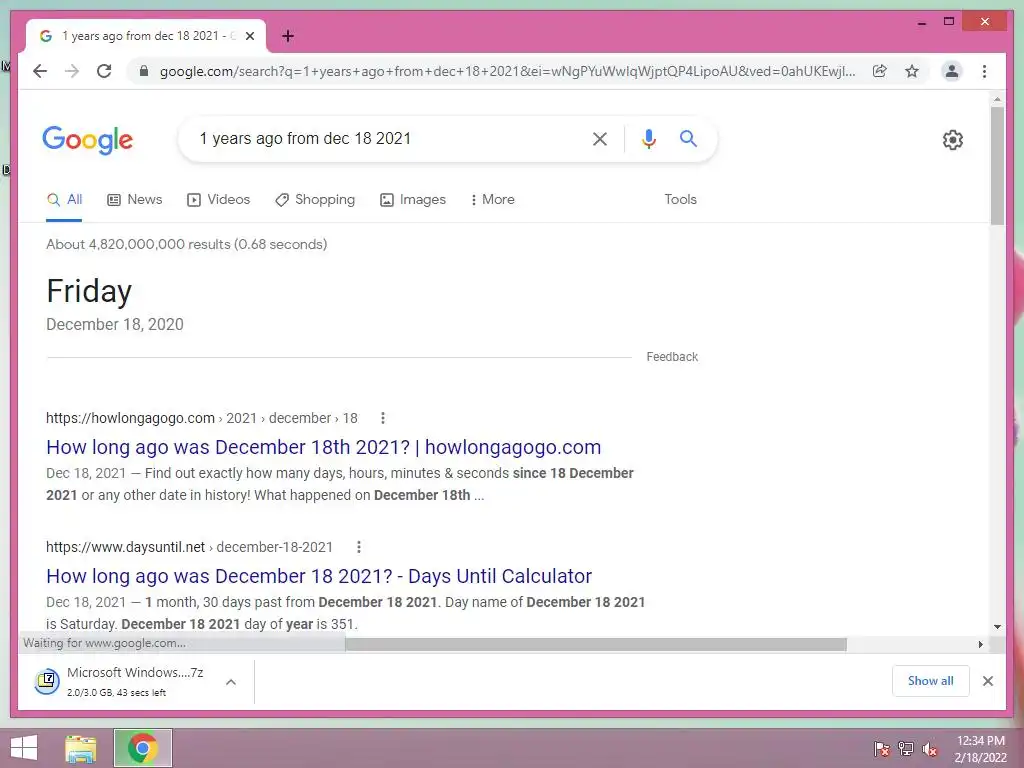Open 'How long ago was December 18th 2021?' howlongagogo link
1024x768 pixels.
(323, 447)
